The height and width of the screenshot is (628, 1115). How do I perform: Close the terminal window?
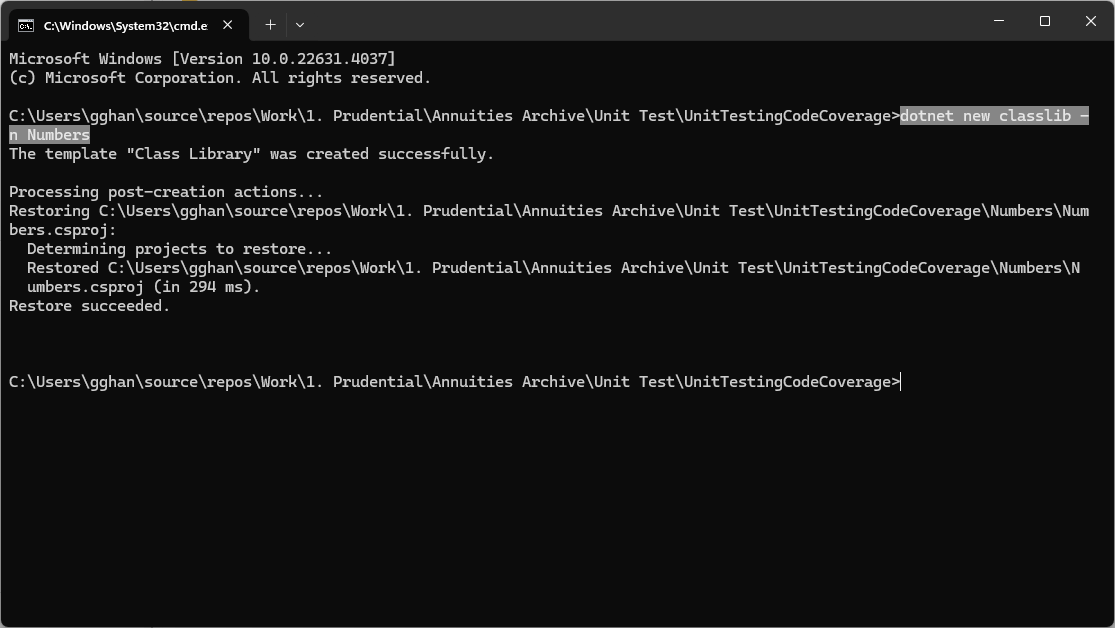(x=1091, y=21)
